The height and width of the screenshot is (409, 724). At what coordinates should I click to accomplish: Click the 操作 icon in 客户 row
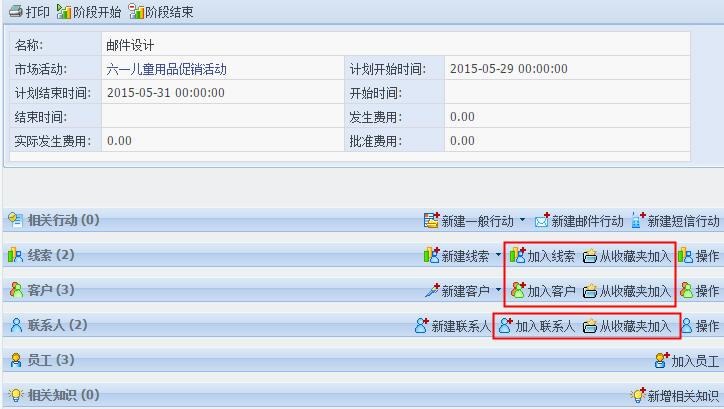point(687,291)
